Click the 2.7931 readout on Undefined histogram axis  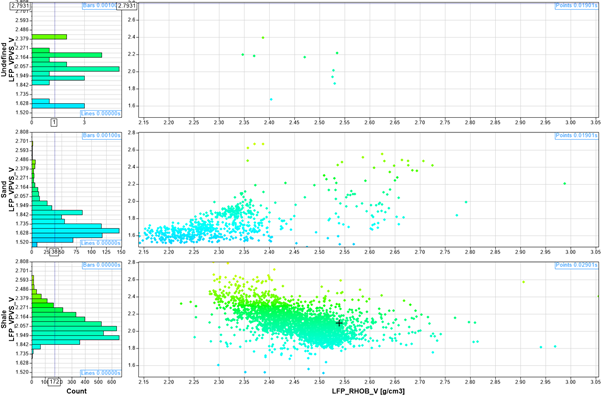click(x=21, y=6)
